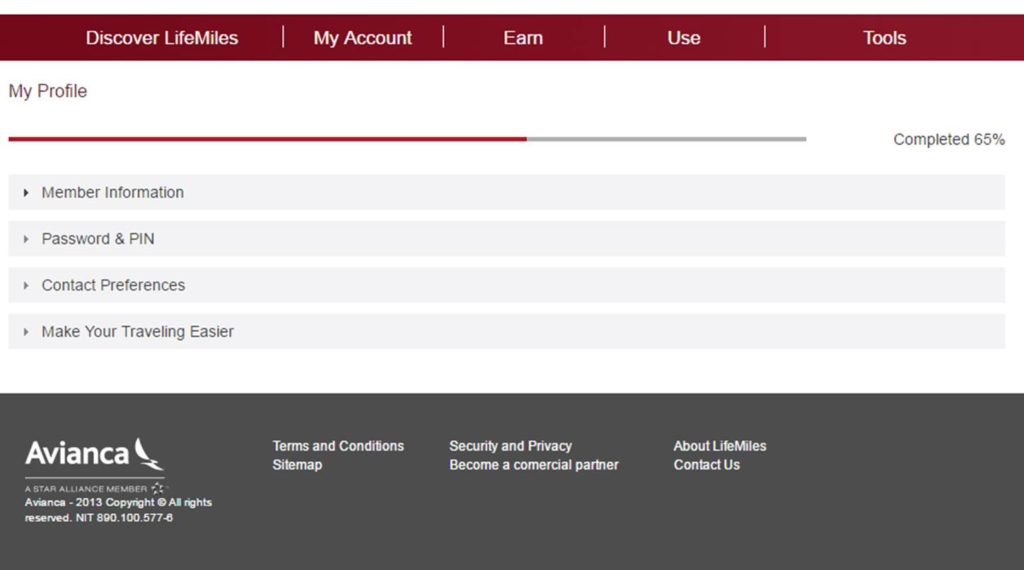Expand Contact Preferences section arrow
The width and height of the screenshot is (1024, 570).
(x=26, y=285)
